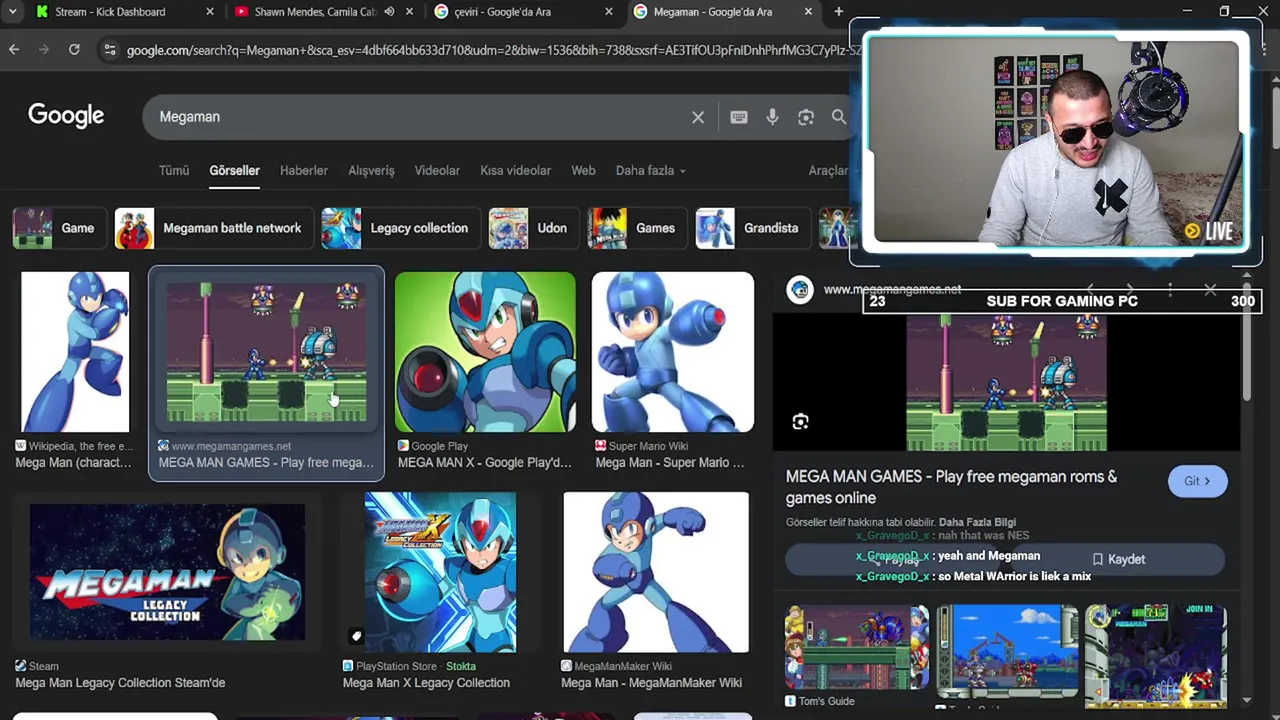The height and width of the screenshot is (720, 1280).
Task: Select the Haberler search tab
Action: (x=304, y=171)
